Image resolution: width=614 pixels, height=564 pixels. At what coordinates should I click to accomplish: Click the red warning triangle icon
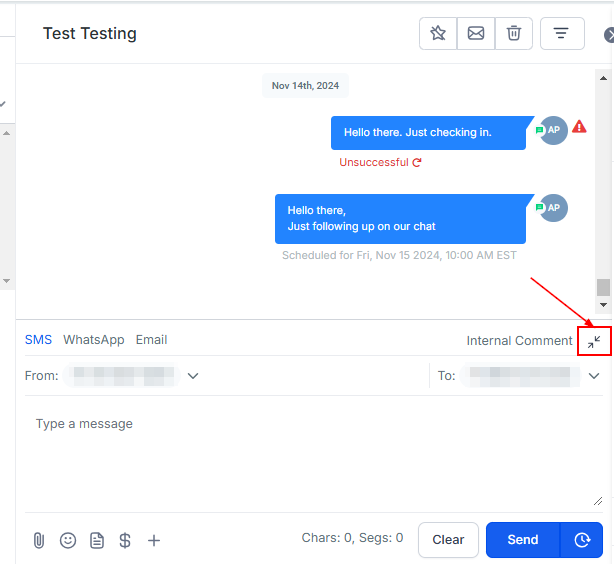(x=579, y=127)
